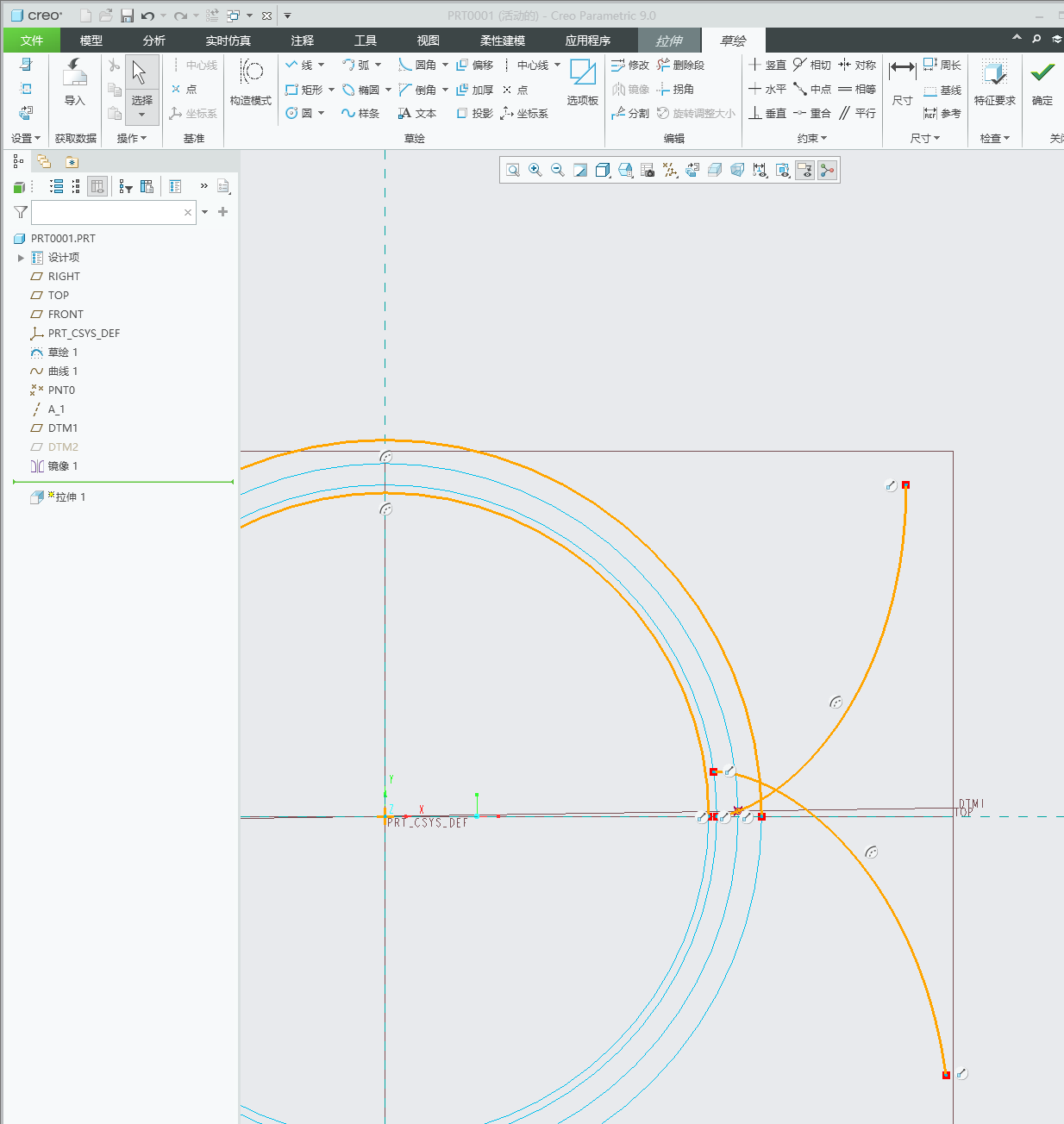The width and height of the screenshot is (1064, 1124).
Task: Click the 对称 symmetric constraint button
Action: click(857, 65)
